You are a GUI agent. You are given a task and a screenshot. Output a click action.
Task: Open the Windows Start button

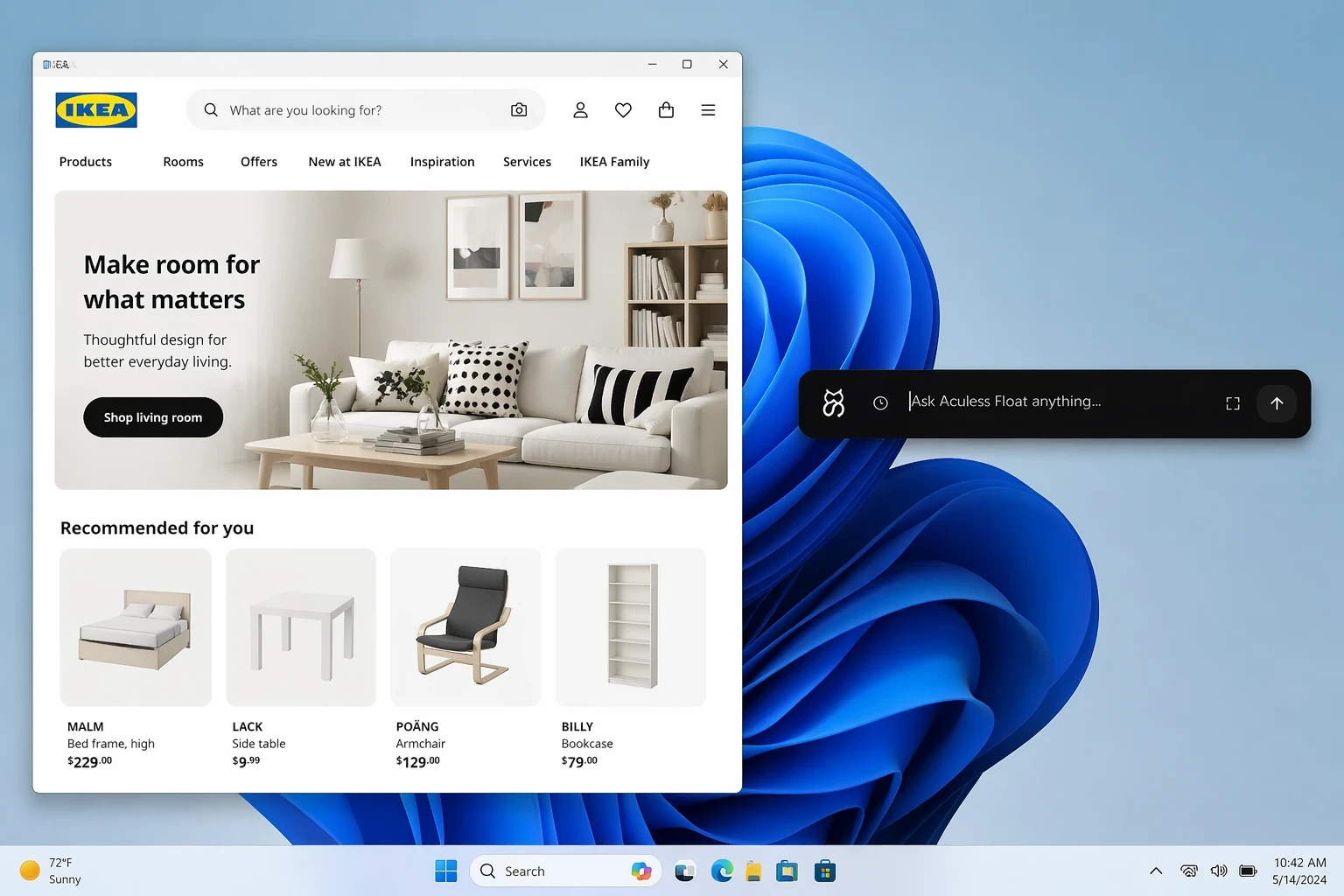(x=446, y=871)
